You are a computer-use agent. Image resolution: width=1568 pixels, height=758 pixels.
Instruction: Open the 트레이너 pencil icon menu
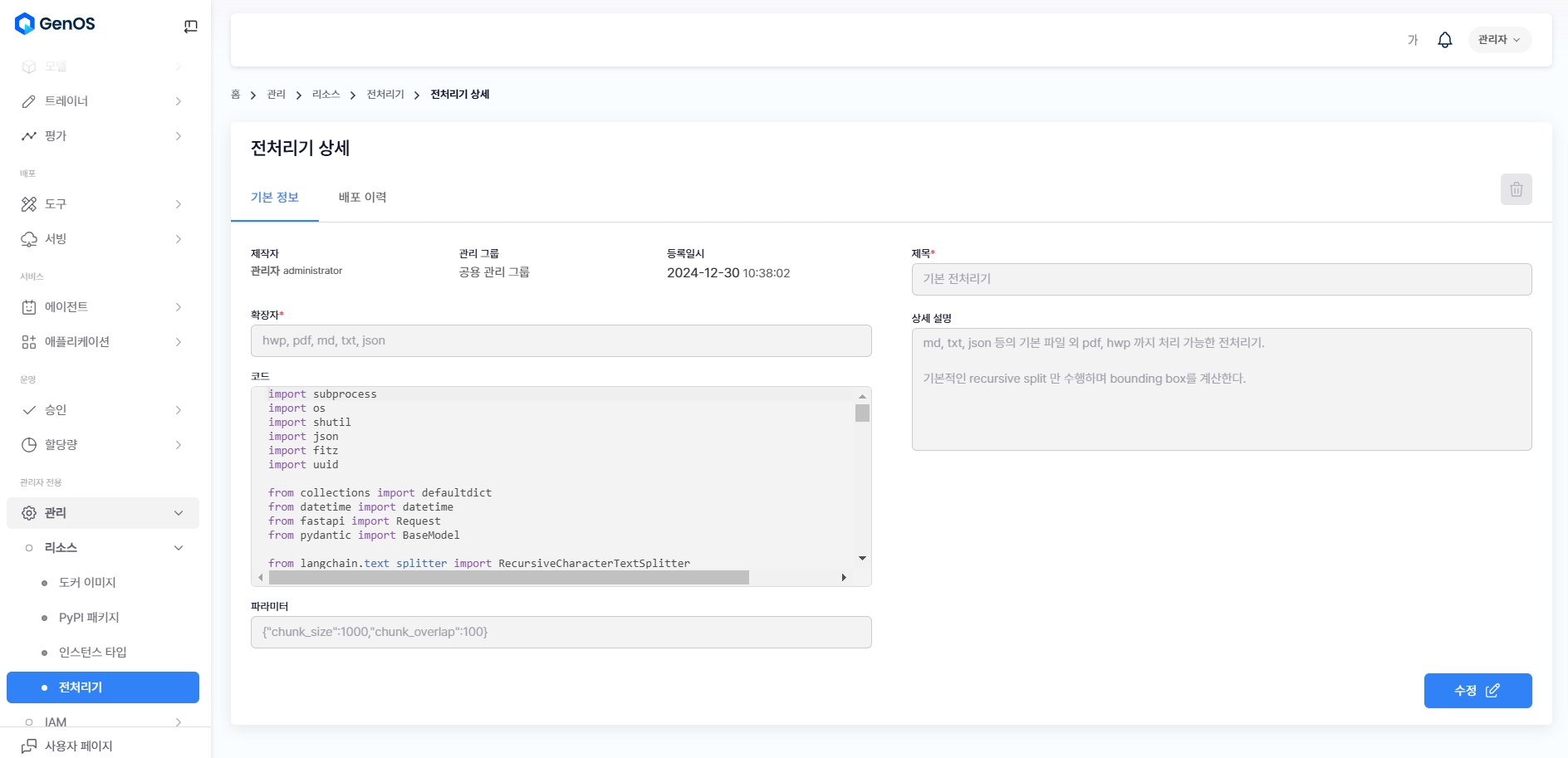[29, 101]
